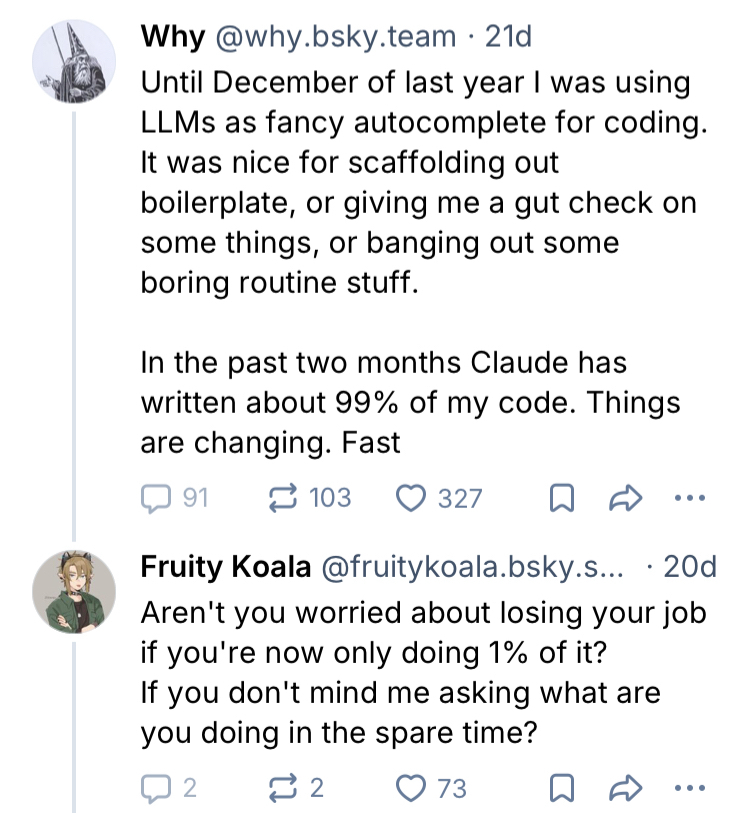This screenshot has height=813, width=750.
Task: Open the Why display name link
Action: coord(172,37)
